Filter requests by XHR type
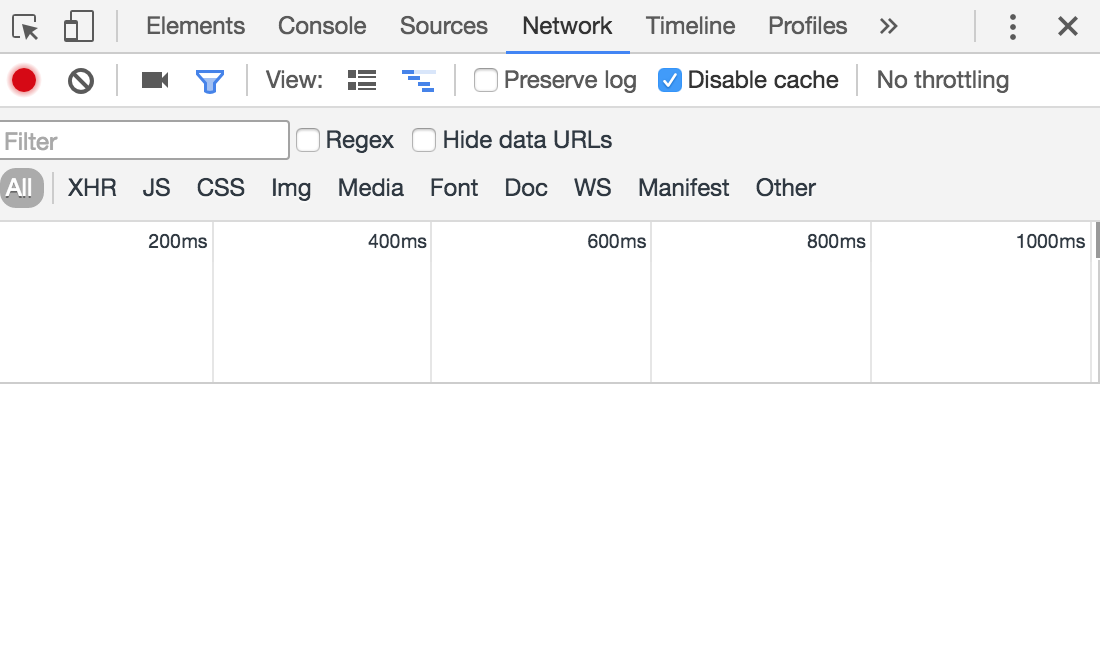The image size is (1100, 670). point(92,188)
